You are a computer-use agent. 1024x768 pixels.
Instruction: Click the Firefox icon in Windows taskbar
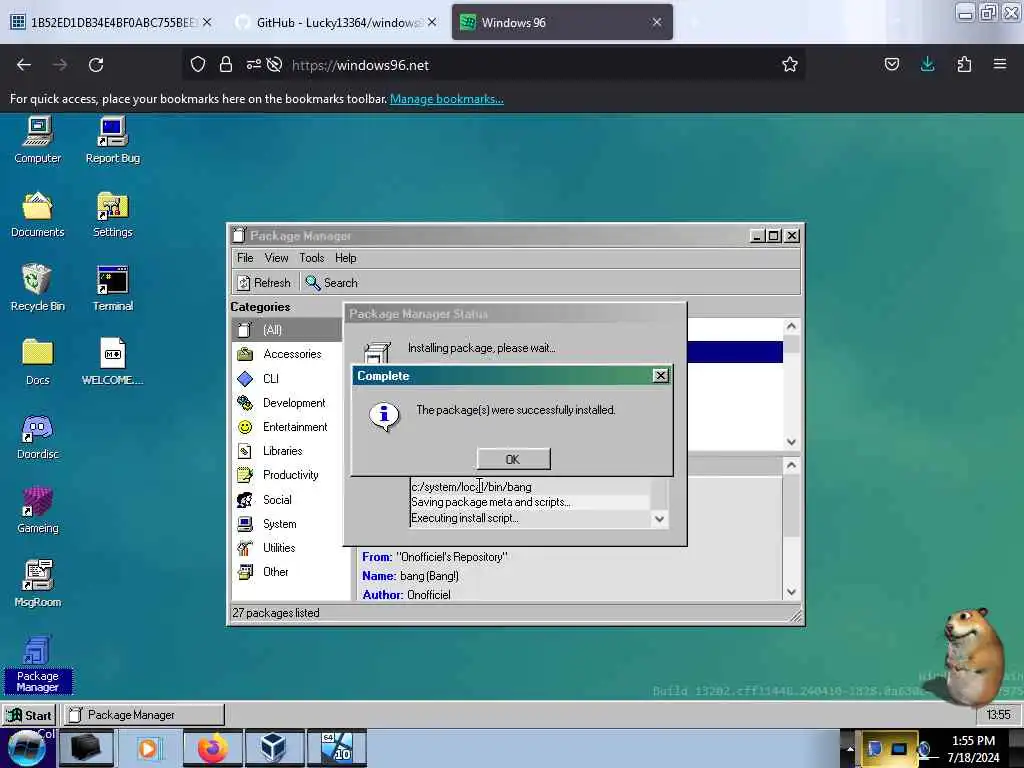click(x=213, y=748)
